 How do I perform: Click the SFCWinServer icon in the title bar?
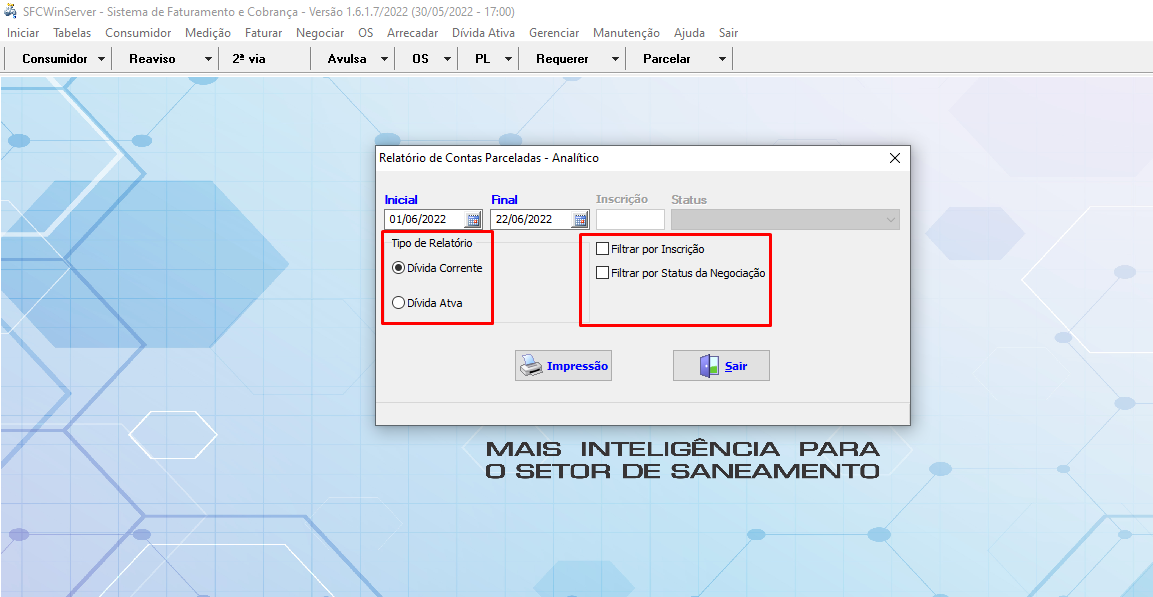[x=10, y=10]
